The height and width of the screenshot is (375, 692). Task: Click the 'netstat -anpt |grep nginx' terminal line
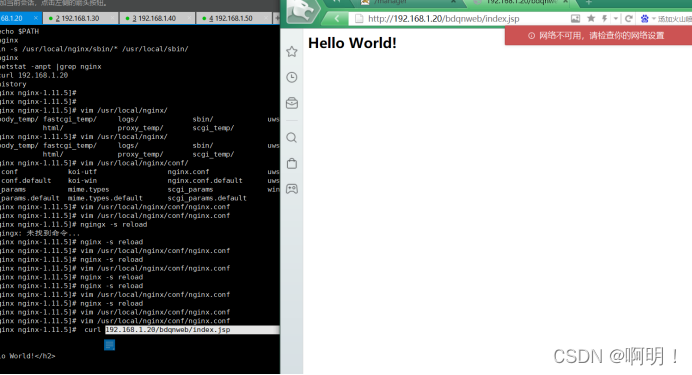click(x=51, y=67)
